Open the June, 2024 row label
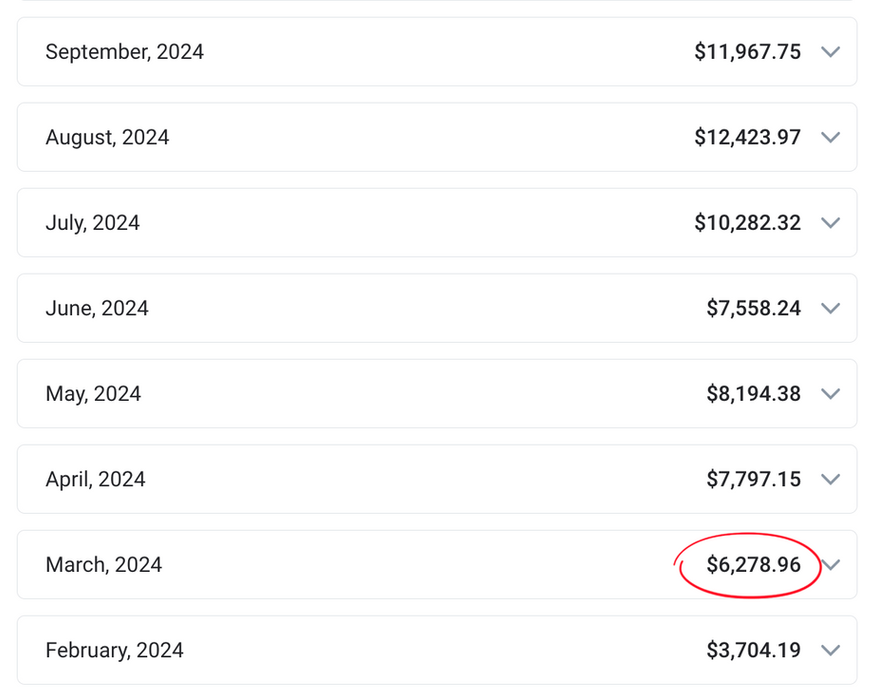Image resolution: width=878 pixels, height=700 pixels. point(97,309)
